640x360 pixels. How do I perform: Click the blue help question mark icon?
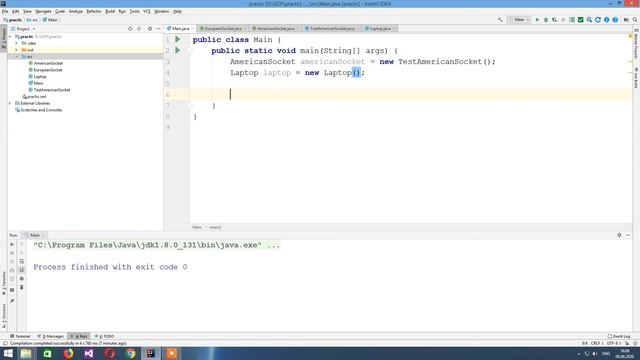[615, 20]
